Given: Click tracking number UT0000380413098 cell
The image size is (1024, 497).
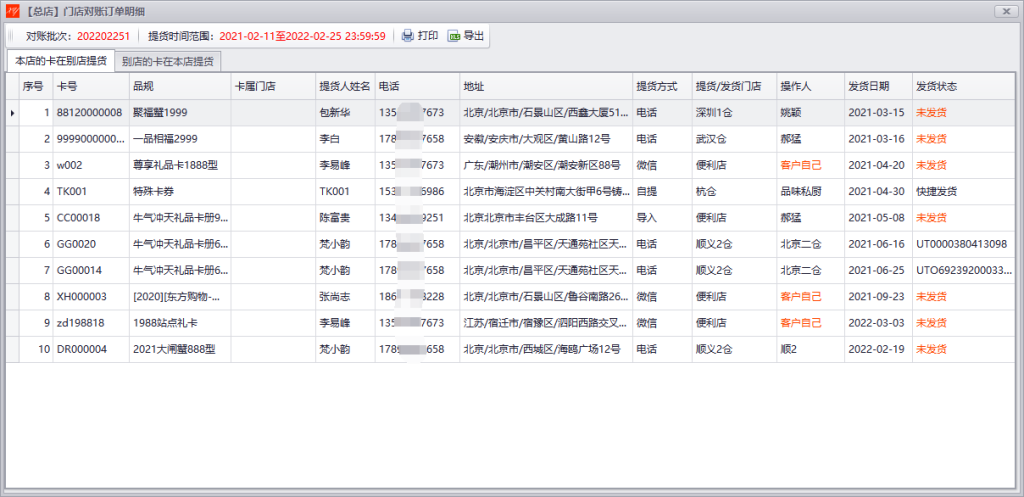Looking at the screenshot, I should (964, 244).
